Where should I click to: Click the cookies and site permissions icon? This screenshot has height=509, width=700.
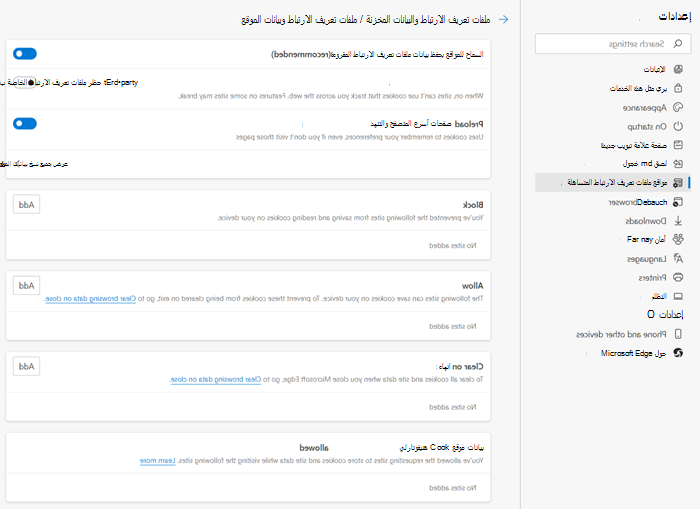pos(678,183)
